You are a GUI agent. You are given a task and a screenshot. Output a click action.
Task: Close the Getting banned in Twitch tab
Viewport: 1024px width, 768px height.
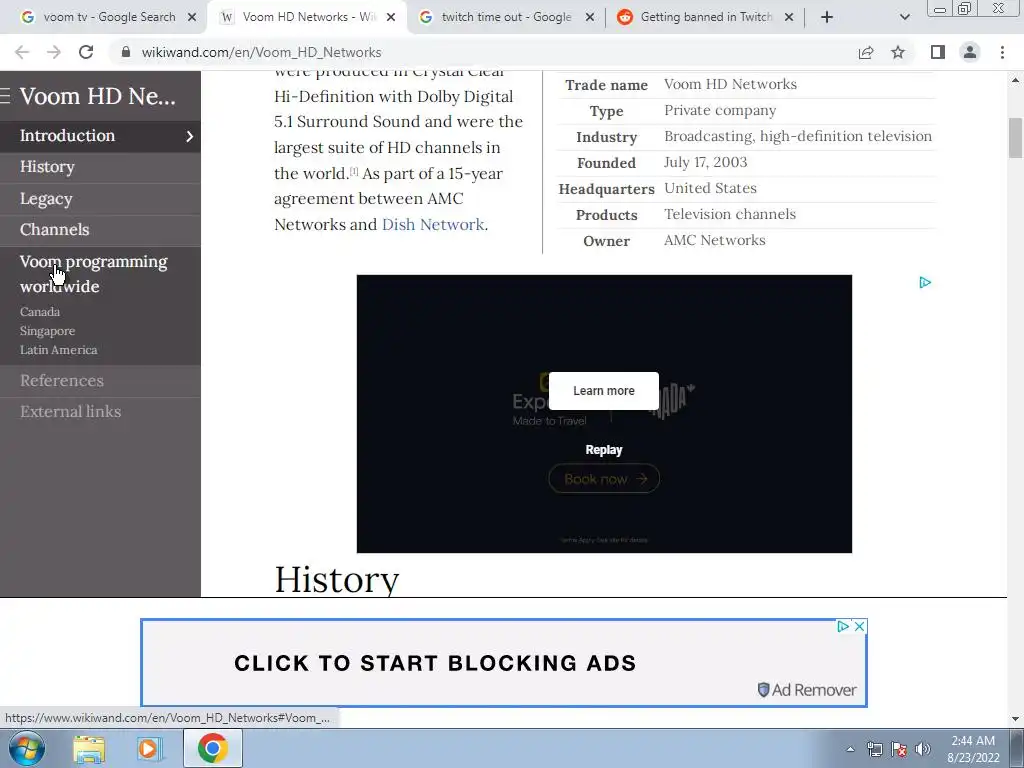[x=789, y=17]
